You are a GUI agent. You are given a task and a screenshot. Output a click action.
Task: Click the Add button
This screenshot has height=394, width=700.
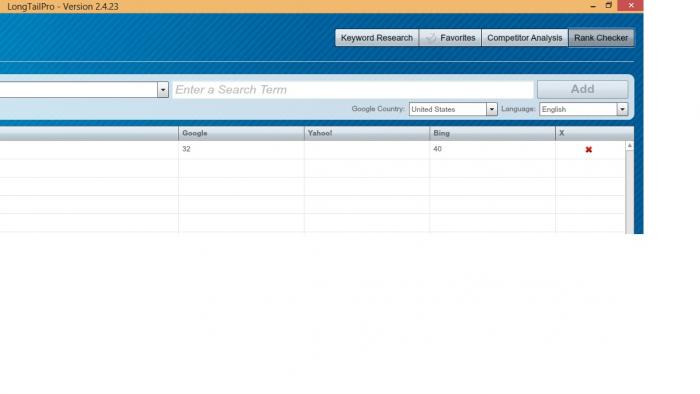[x=583, y=89]
